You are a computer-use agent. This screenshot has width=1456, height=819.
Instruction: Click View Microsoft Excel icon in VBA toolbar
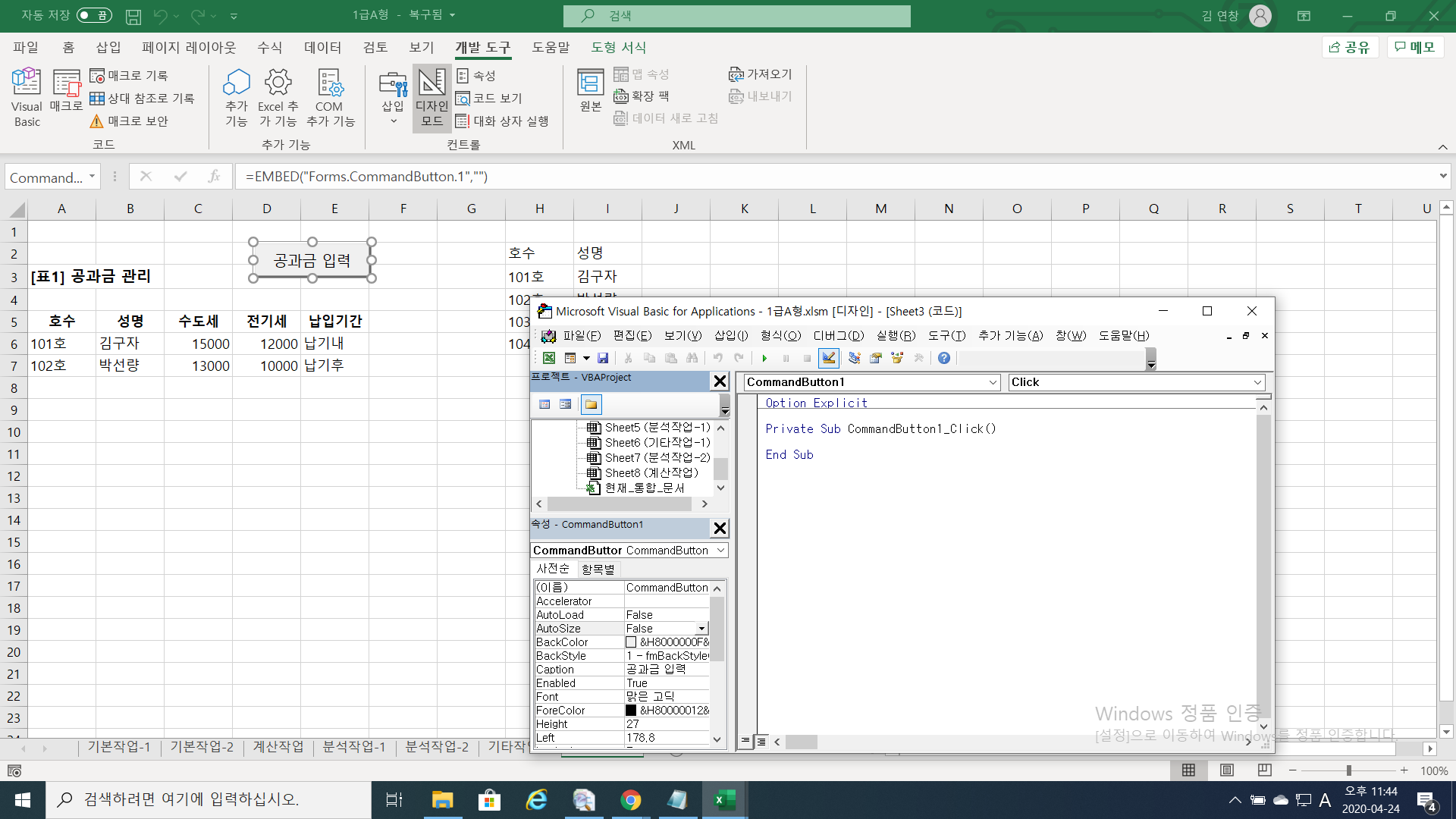click(549, 358)
